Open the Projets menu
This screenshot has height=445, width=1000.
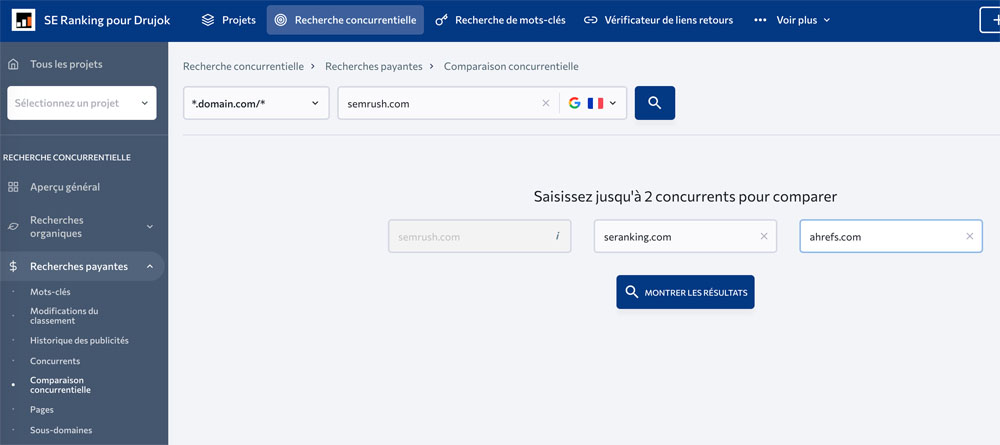(x=228, y=20)
